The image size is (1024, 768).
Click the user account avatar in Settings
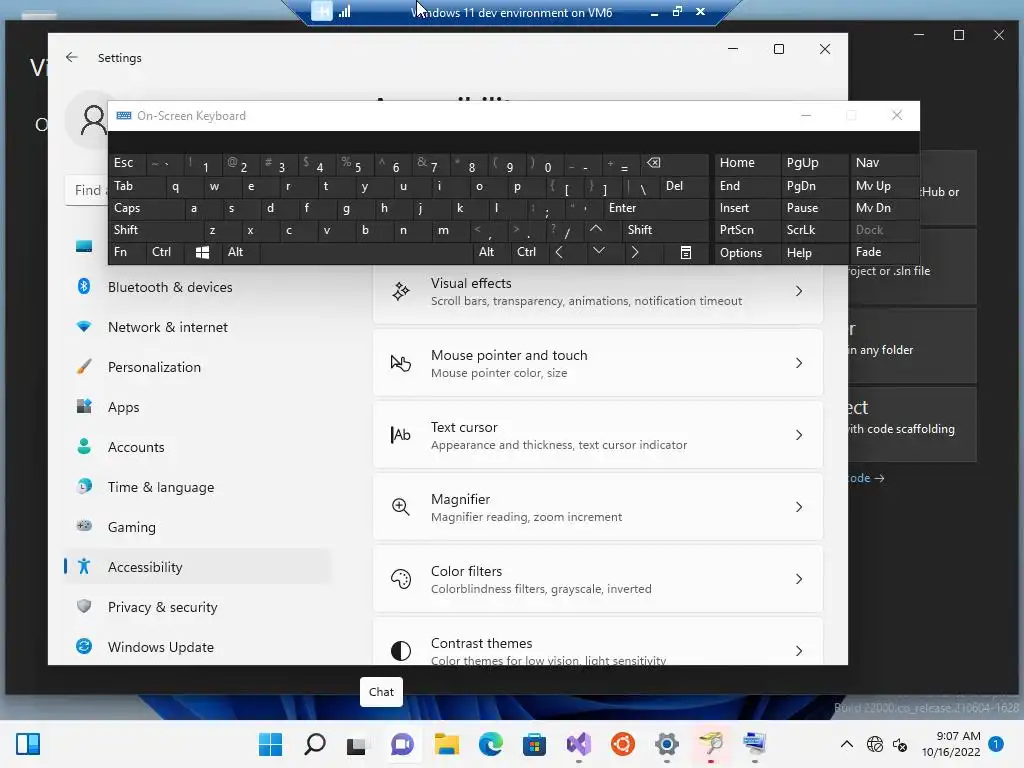93,120
